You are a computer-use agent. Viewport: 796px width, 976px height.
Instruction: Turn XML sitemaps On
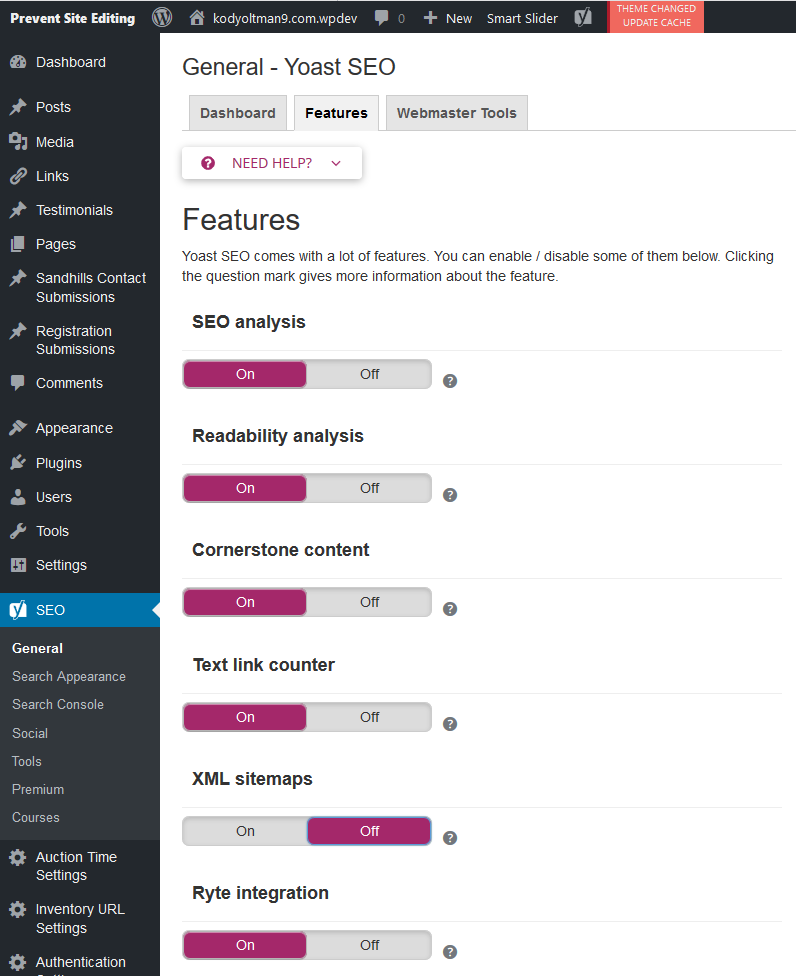coord(245,831)
